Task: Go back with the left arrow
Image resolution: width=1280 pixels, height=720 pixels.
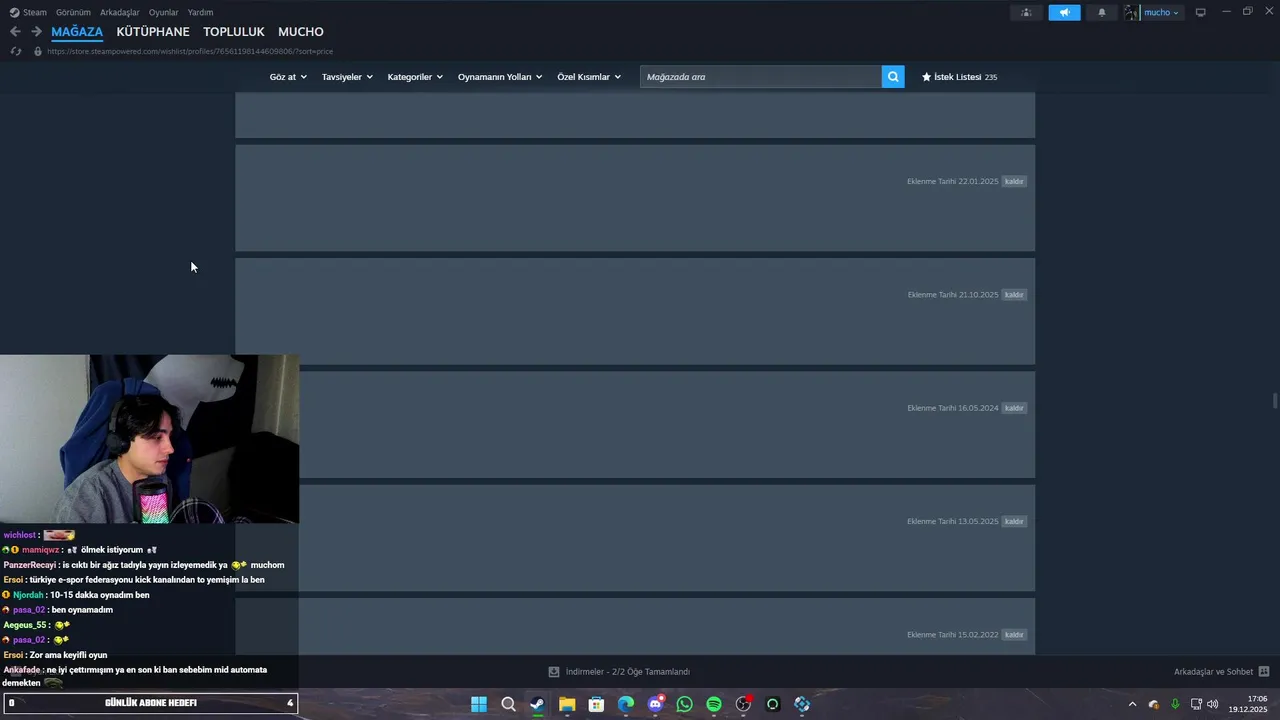Action: coord(15,32)
